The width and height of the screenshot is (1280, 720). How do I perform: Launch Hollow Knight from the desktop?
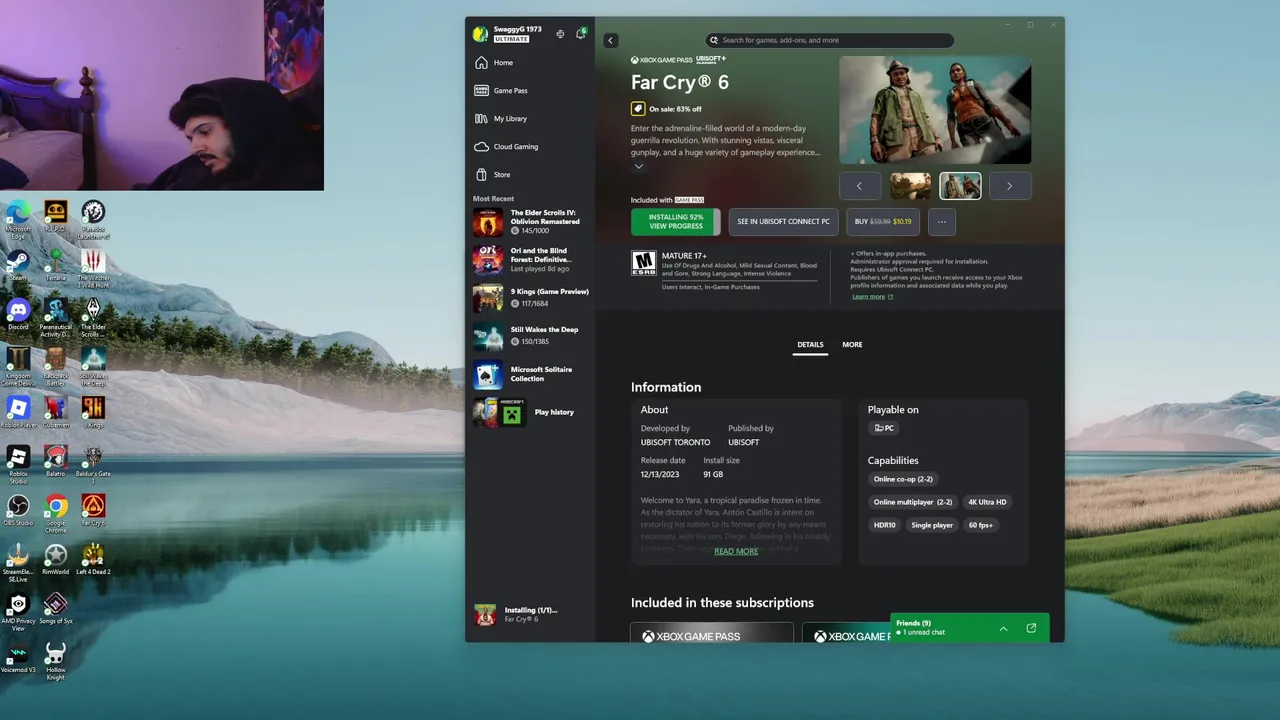tap(56, 663)
